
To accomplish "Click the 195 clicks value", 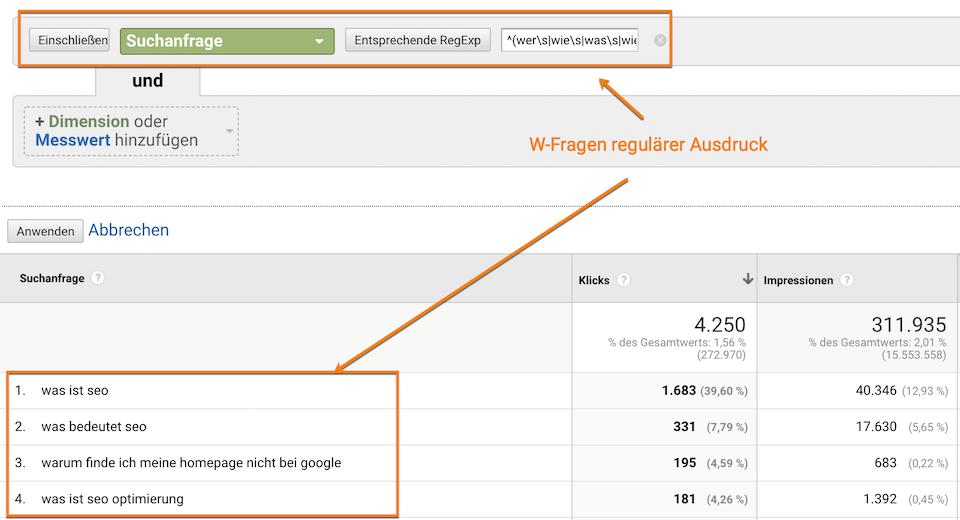I will 684,463.
